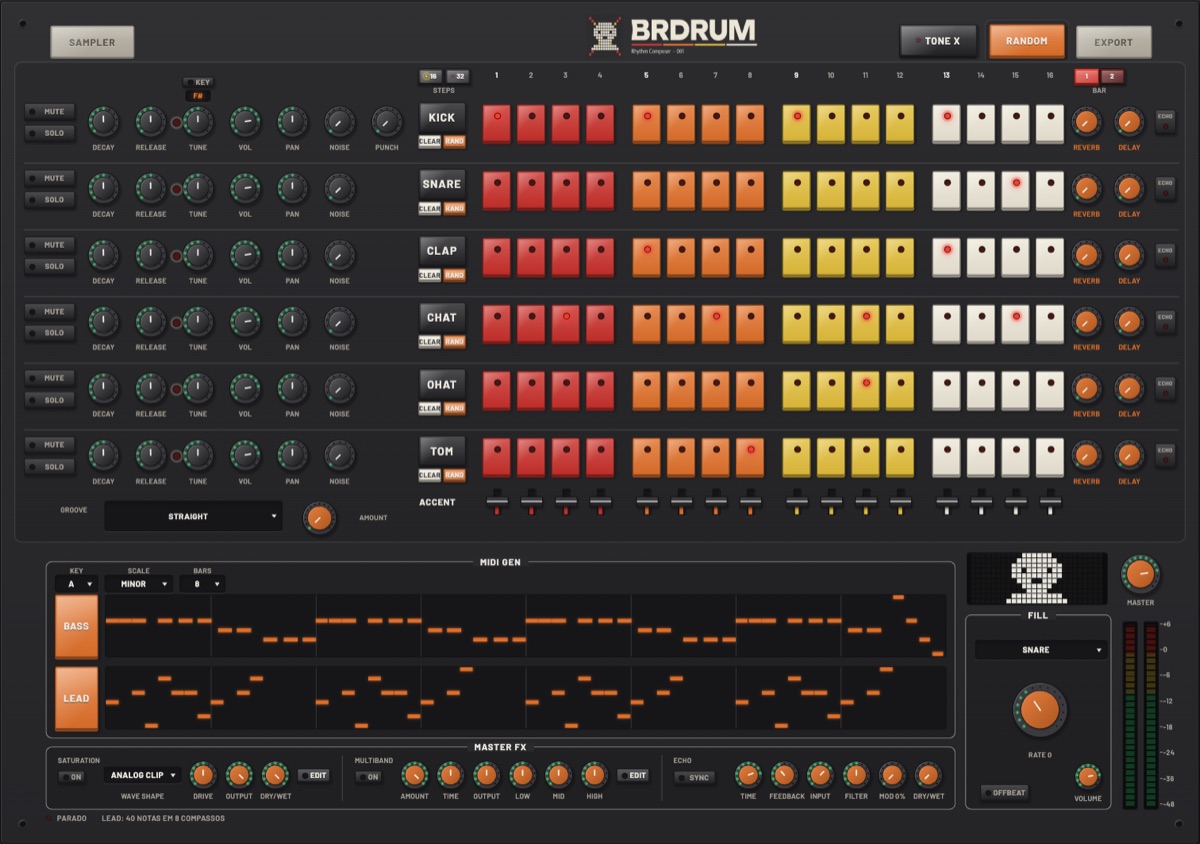Randomize the Clap pattern with RAND
The width and height of the screenshot is (1200, 844).
(454, 275)
